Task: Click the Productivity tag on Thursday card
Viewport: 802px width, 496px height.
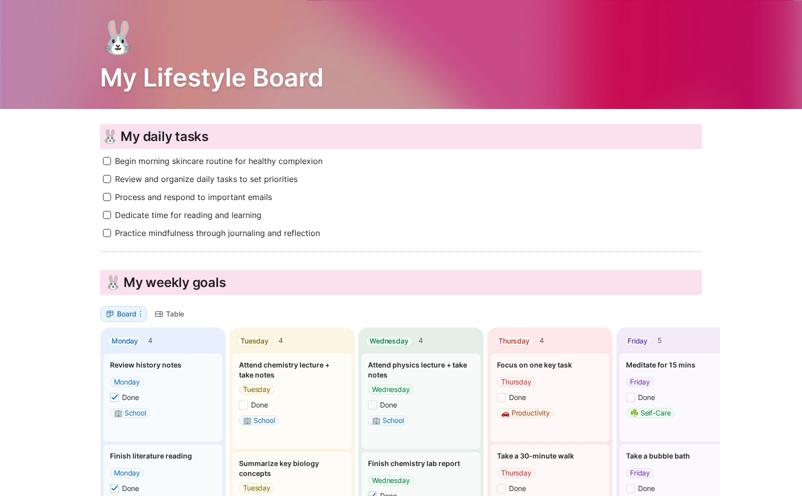Action: [525, 413]
